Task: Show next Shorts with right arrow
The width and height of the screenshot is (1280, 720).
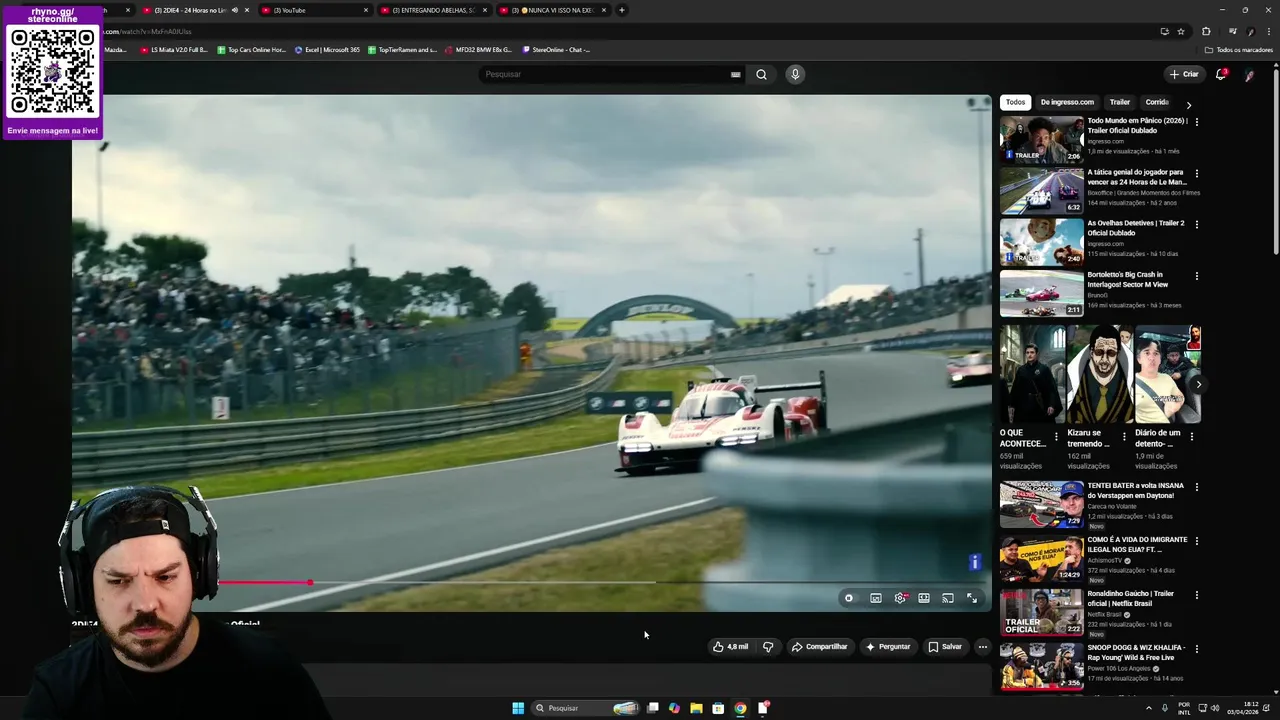Action: (x=1198, y=384)
